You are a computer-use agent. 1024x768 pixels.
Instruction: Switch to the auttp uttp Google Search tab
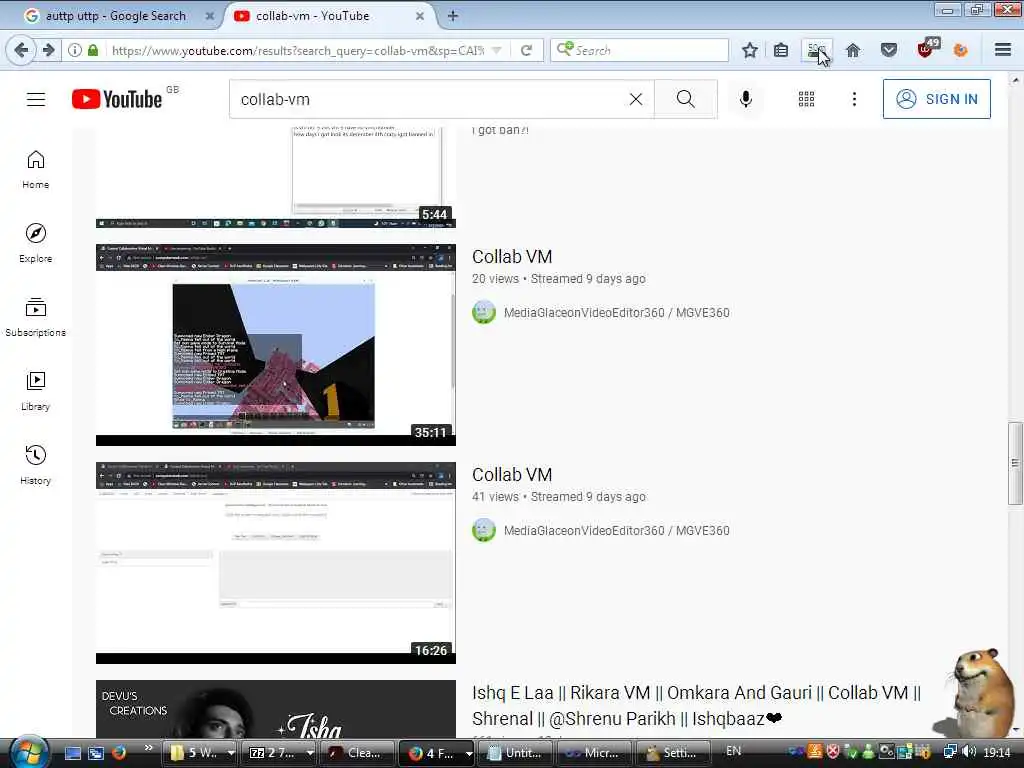pos(116,16)
